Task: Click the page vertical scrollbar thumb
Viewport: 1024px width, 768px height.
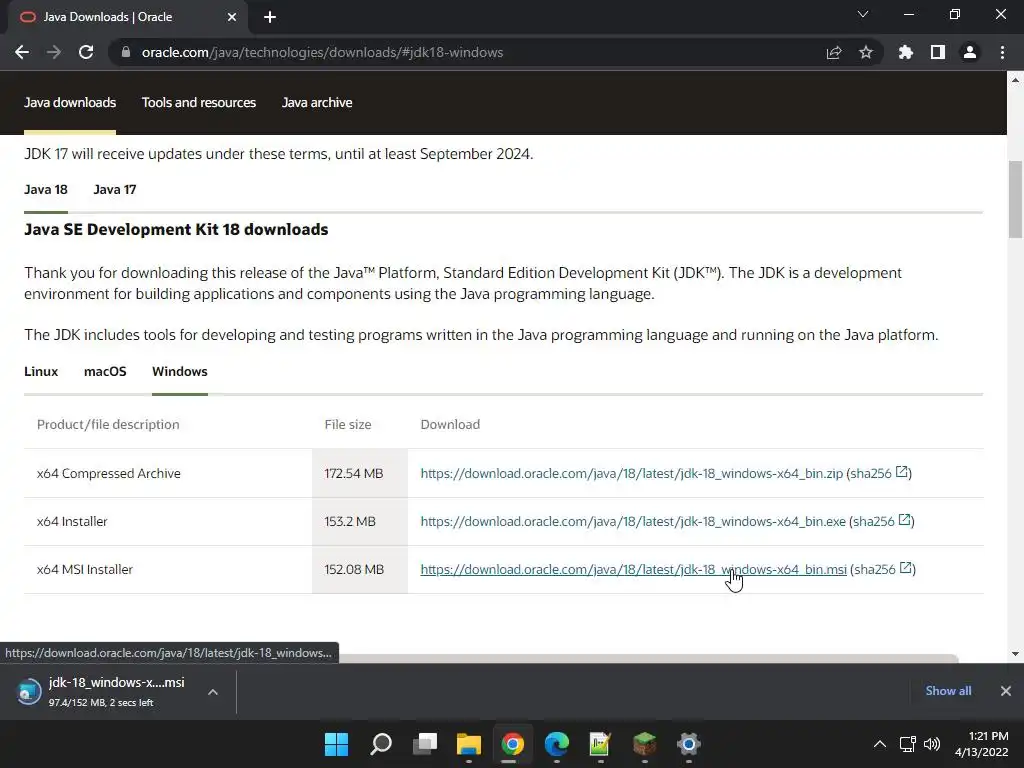Action: [x=1016, y=199]
